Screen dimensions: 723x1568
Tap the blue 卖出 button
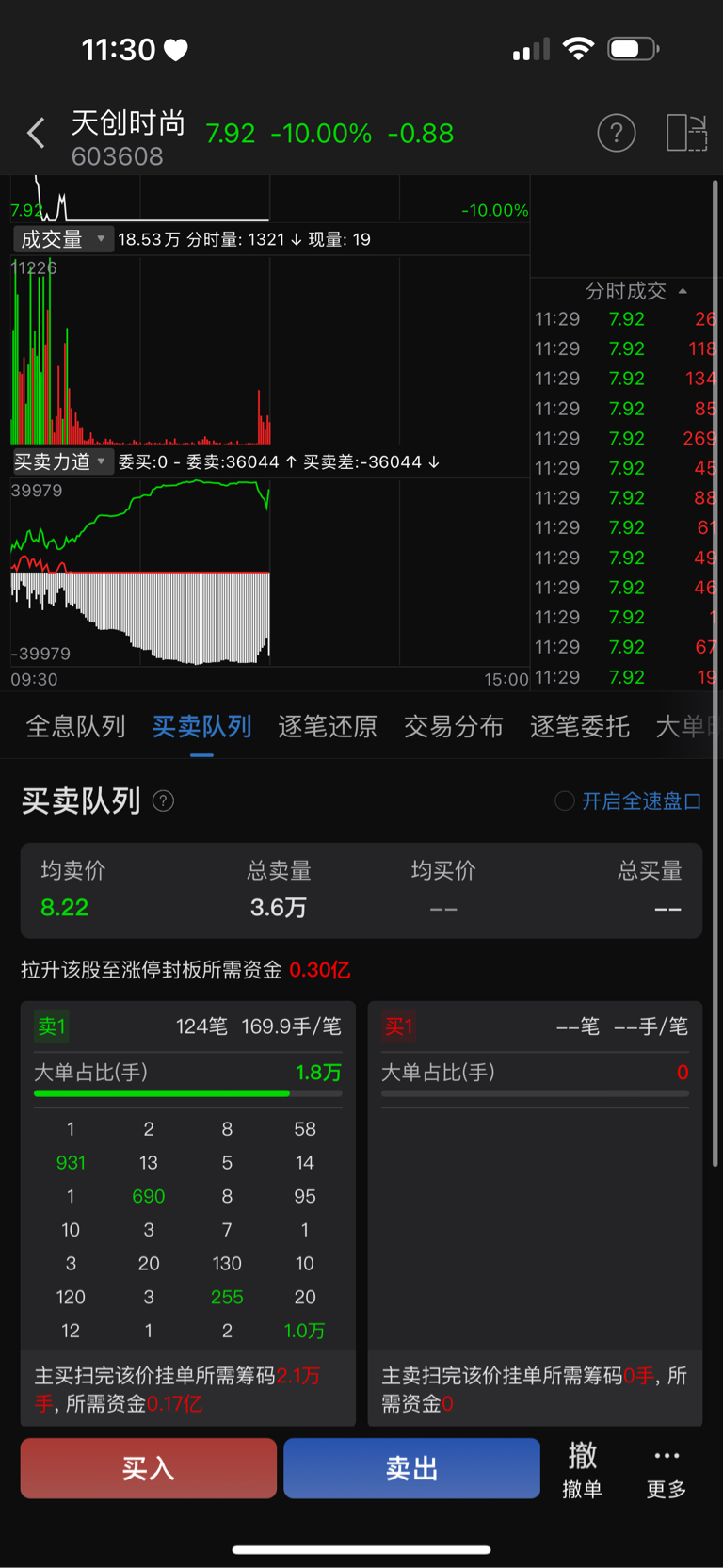[x=411, y=1468]
